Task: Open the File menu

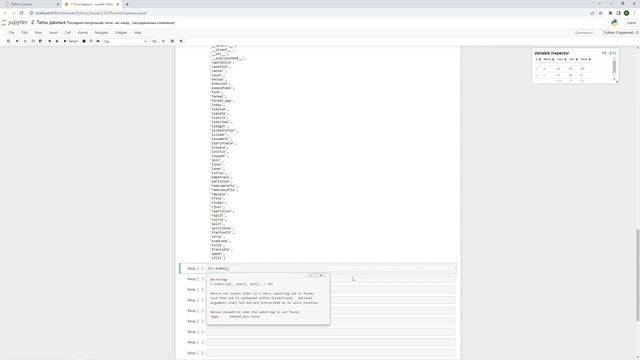Action: [x=11, y=33]
